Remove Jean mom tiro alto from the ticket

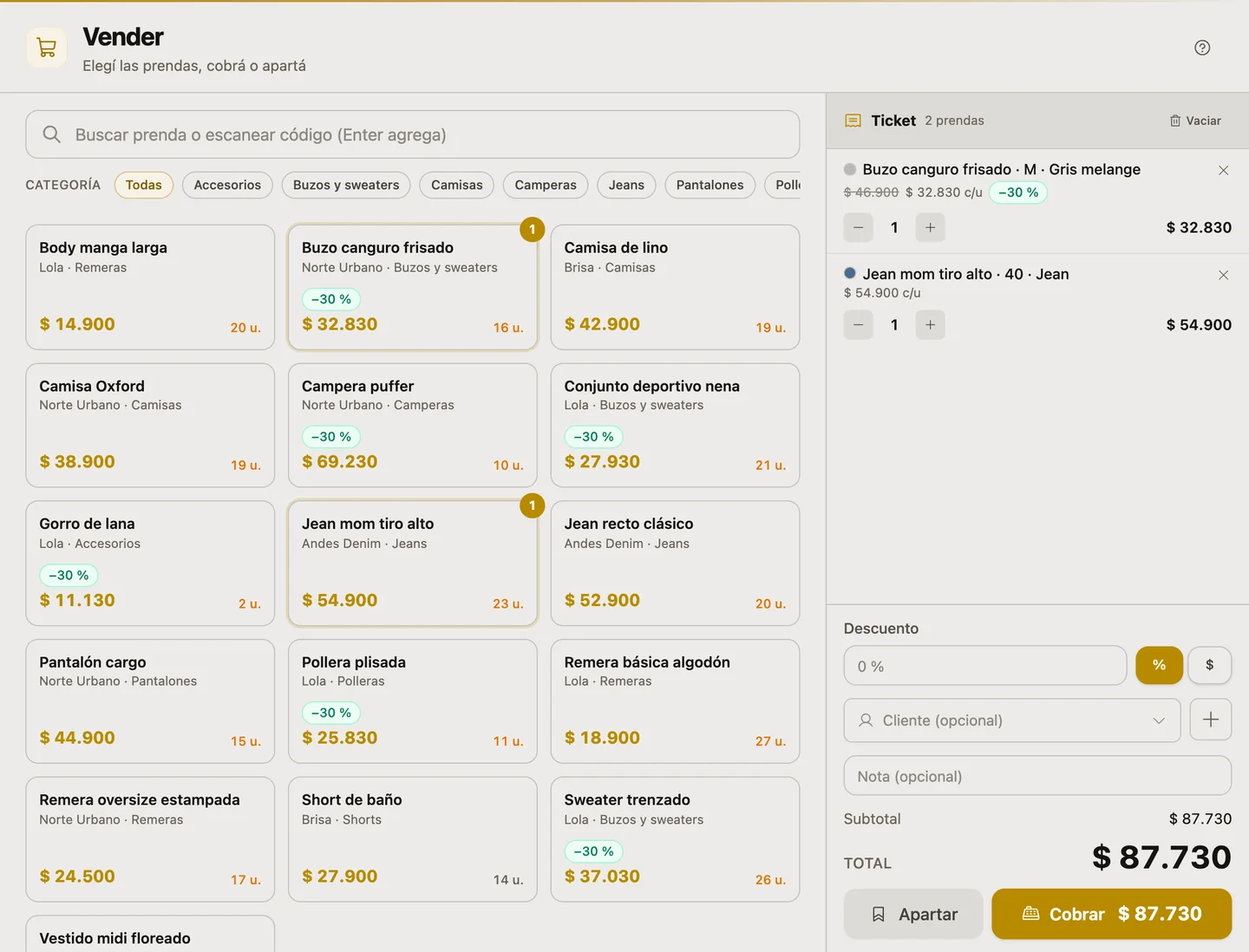point(1223,275)
